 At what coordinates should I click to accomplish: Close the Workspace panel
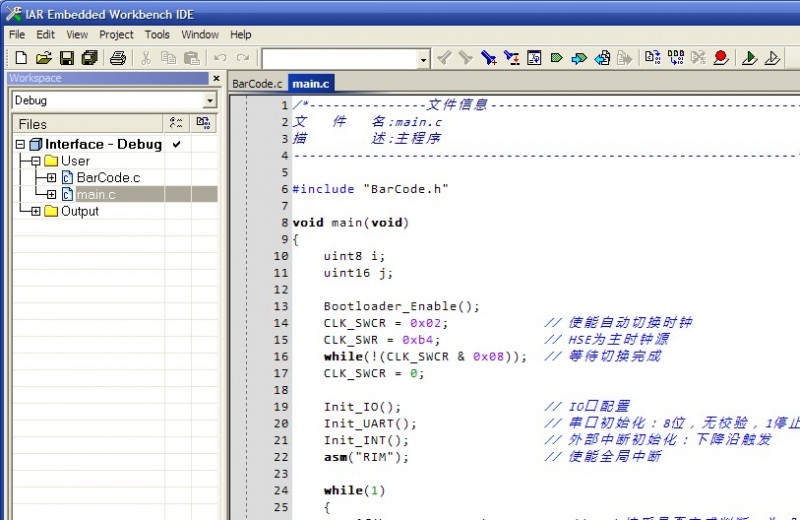tap(215, 78)
